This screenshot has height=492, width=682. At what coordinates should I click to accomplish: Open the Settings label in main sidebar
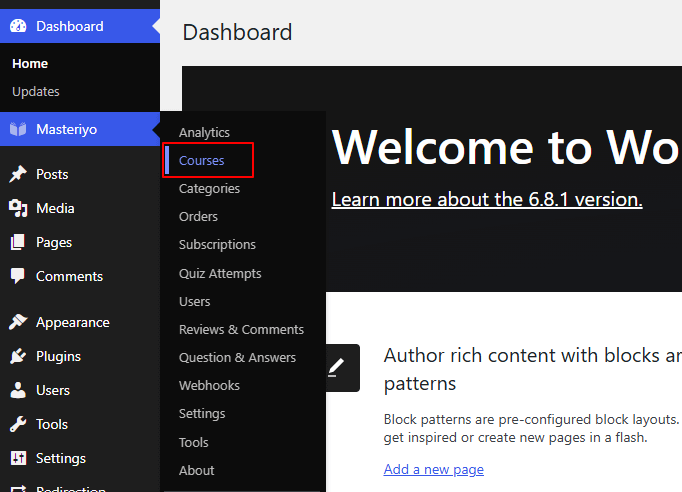point(61,459)
